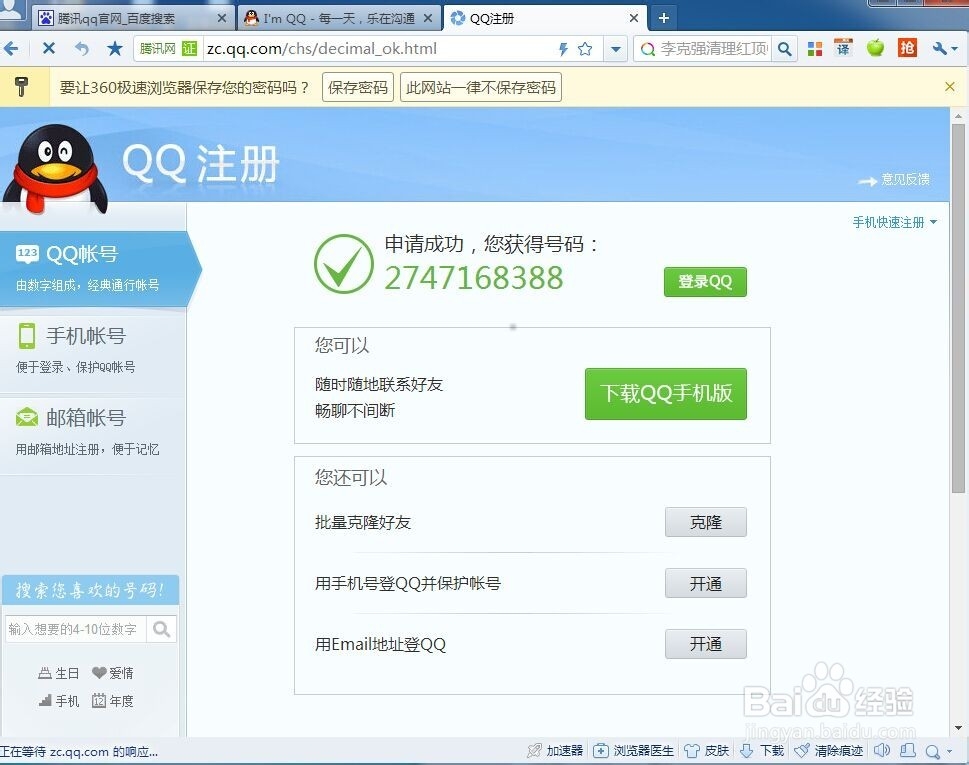The height and width of the screenshot is (765, 969).
Task: Expand the address bar history dropdown
Action: click(x=616, y=49)
